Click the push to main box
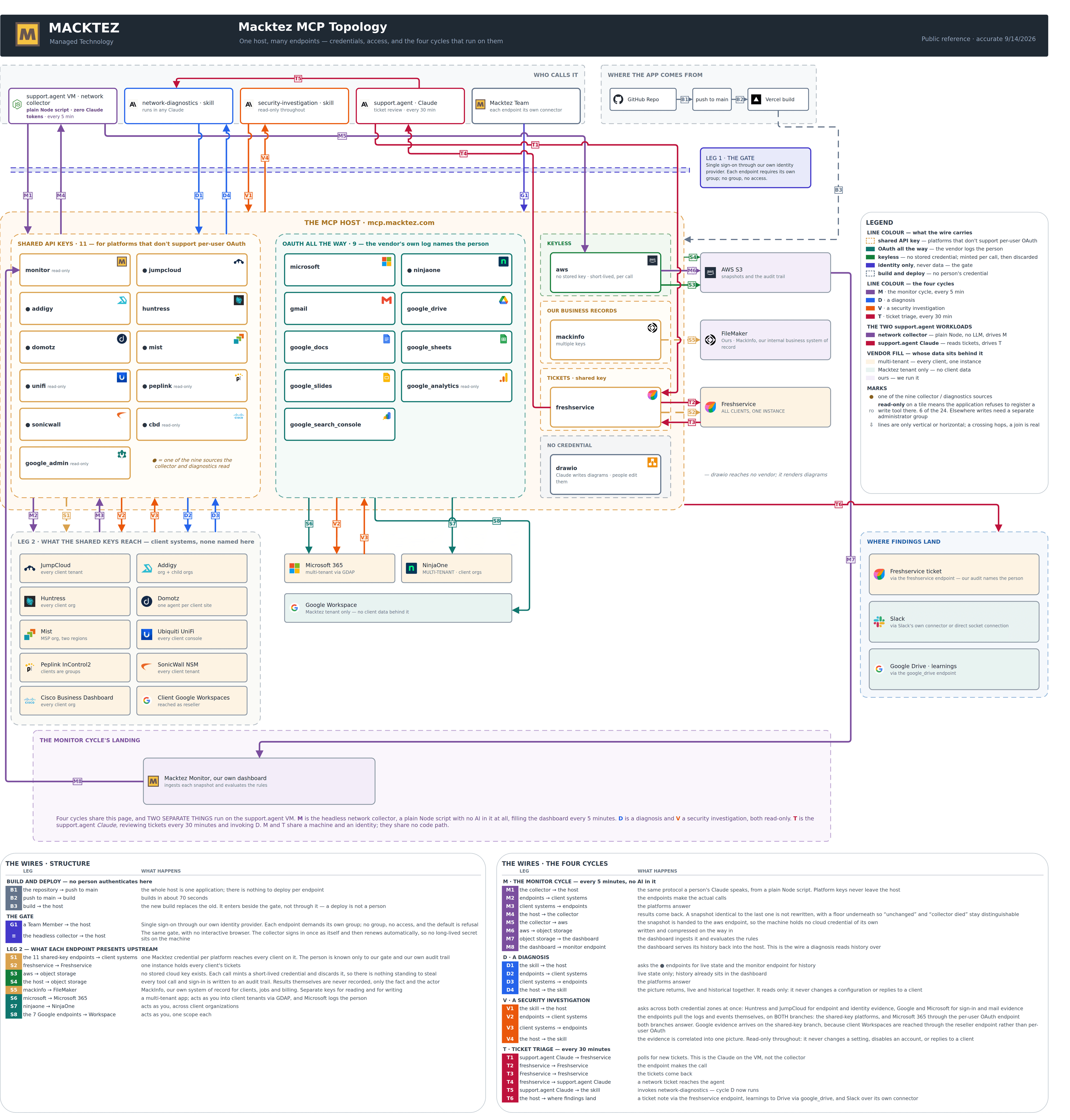1070x1120 pixels. point(711,99)
